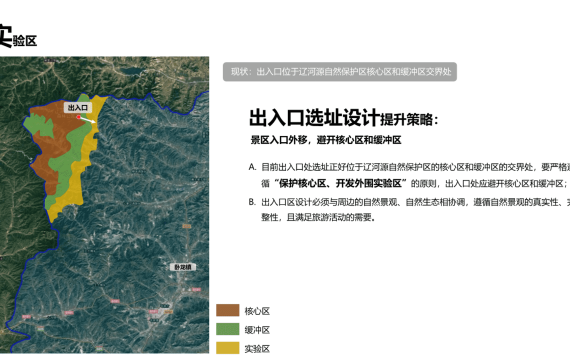Click the satellite map image
570x360 pixels.
tap(104, 205)
